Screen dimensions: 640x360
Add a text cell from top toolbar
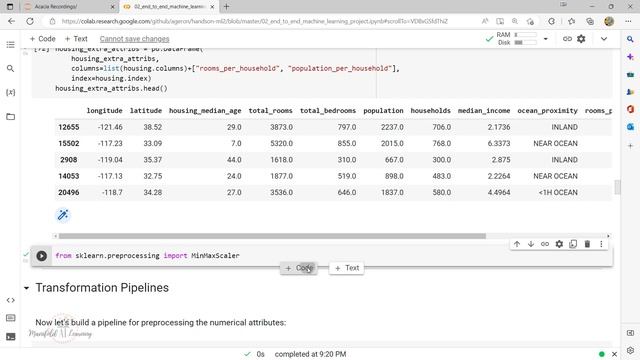click(x=76, y=39)
